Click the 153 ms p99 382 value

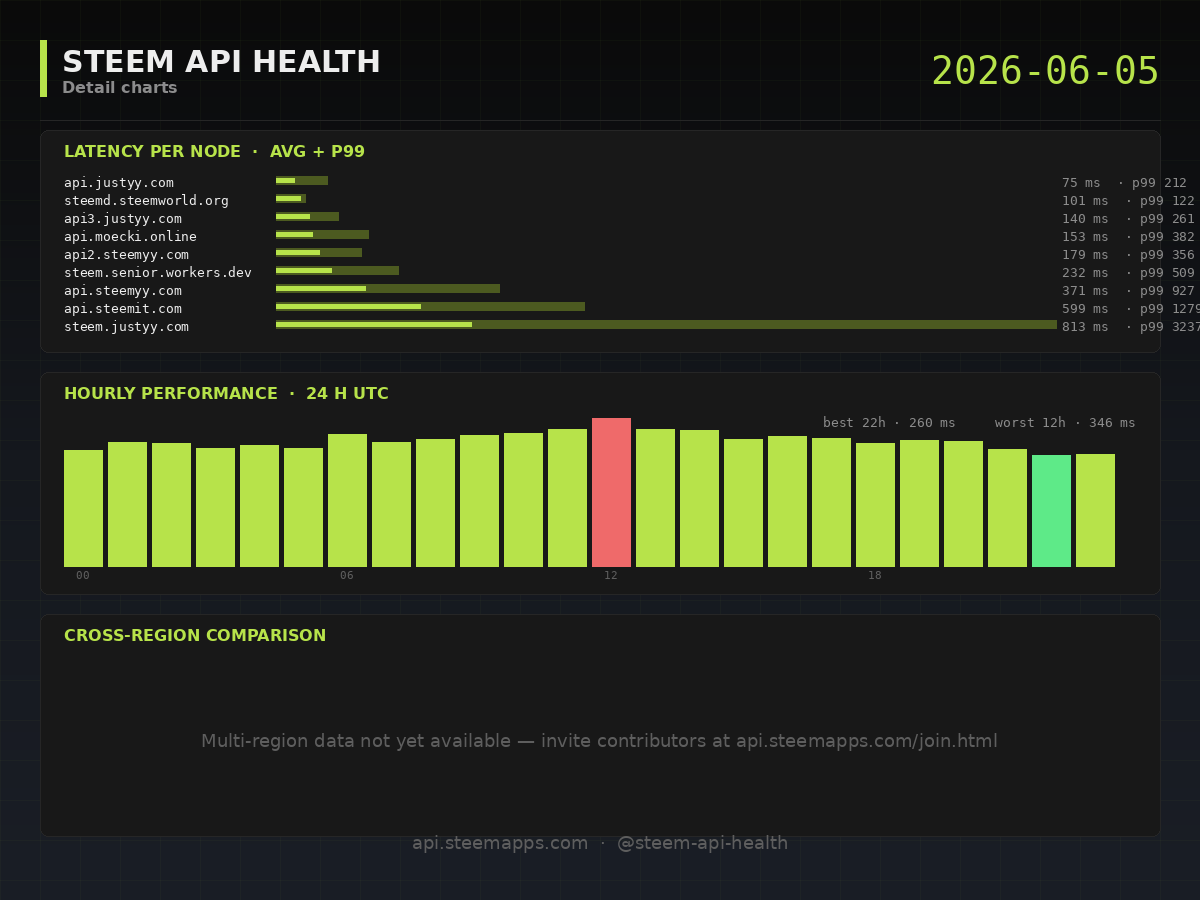(1128, 237)
